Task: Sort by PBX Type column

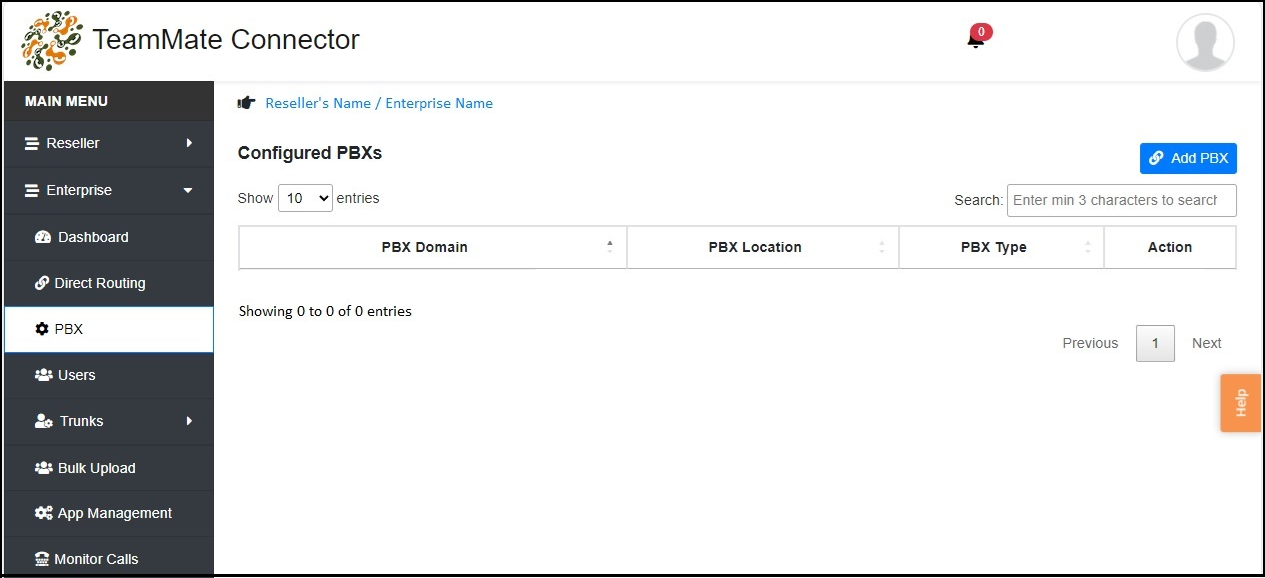Action: click(1001, 247)
